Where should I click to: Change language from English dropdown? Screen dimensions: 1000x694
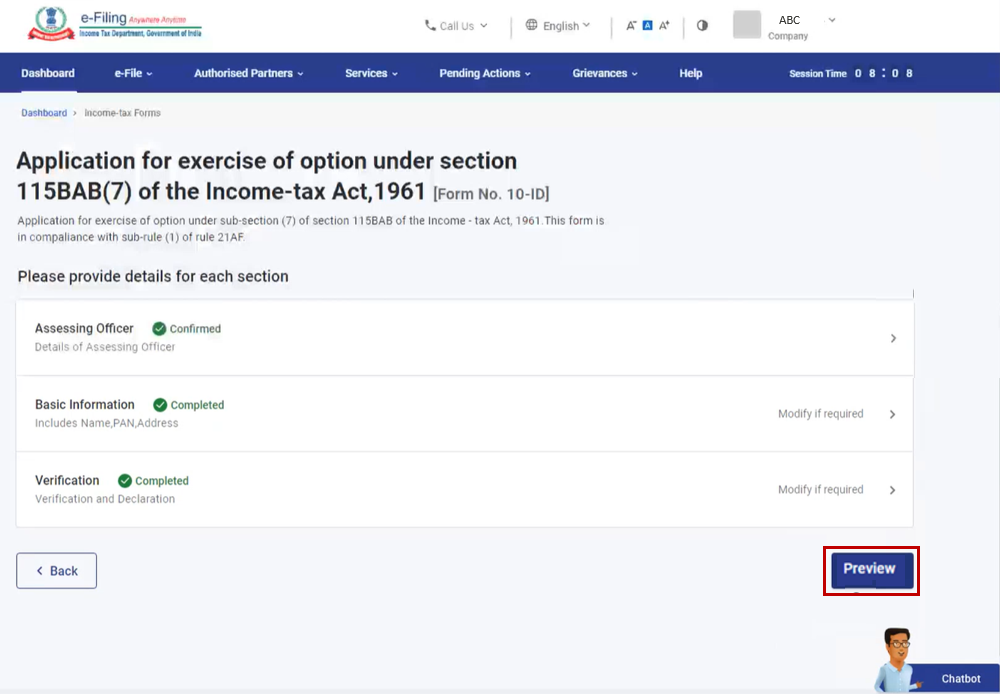tap(558, 26)
